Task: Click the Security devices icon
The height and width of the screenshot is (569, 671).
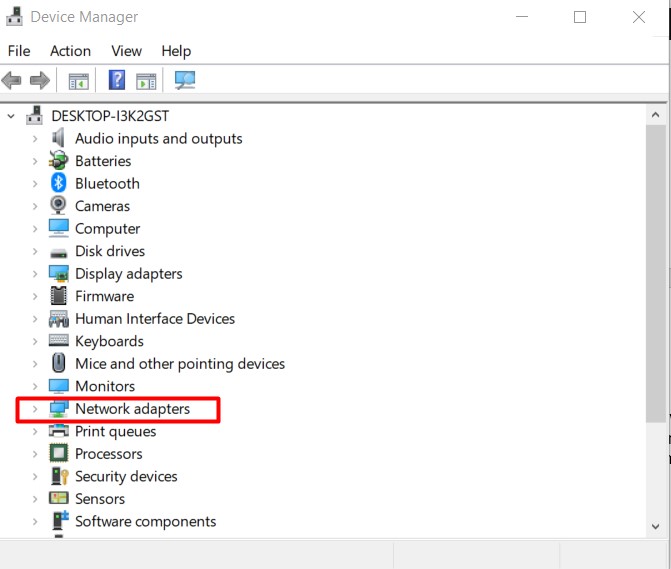Action: pos(59,477)
